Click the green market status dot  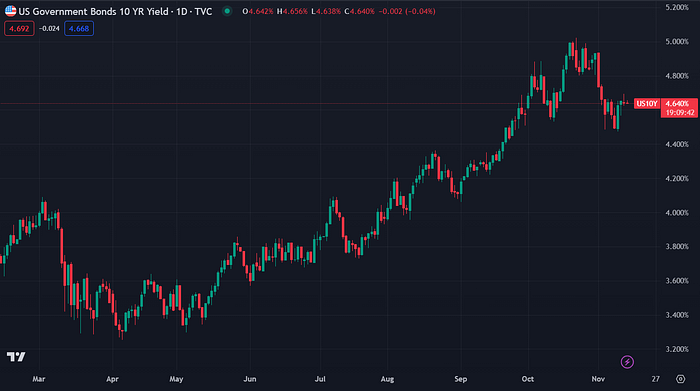click(x=227, y=11)
